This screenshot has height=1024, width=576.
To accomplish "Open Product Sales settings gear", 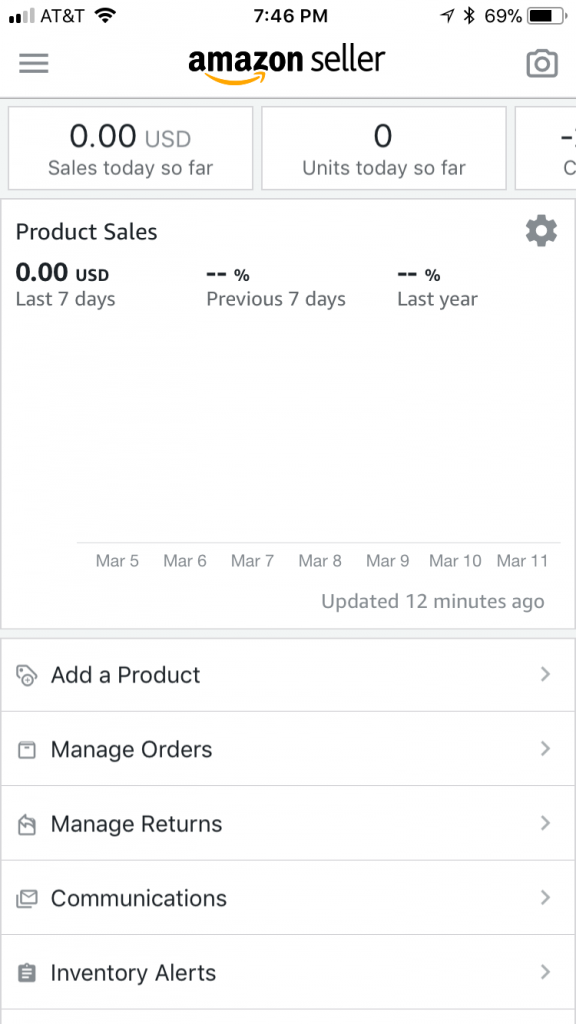I will coord(541,231).
